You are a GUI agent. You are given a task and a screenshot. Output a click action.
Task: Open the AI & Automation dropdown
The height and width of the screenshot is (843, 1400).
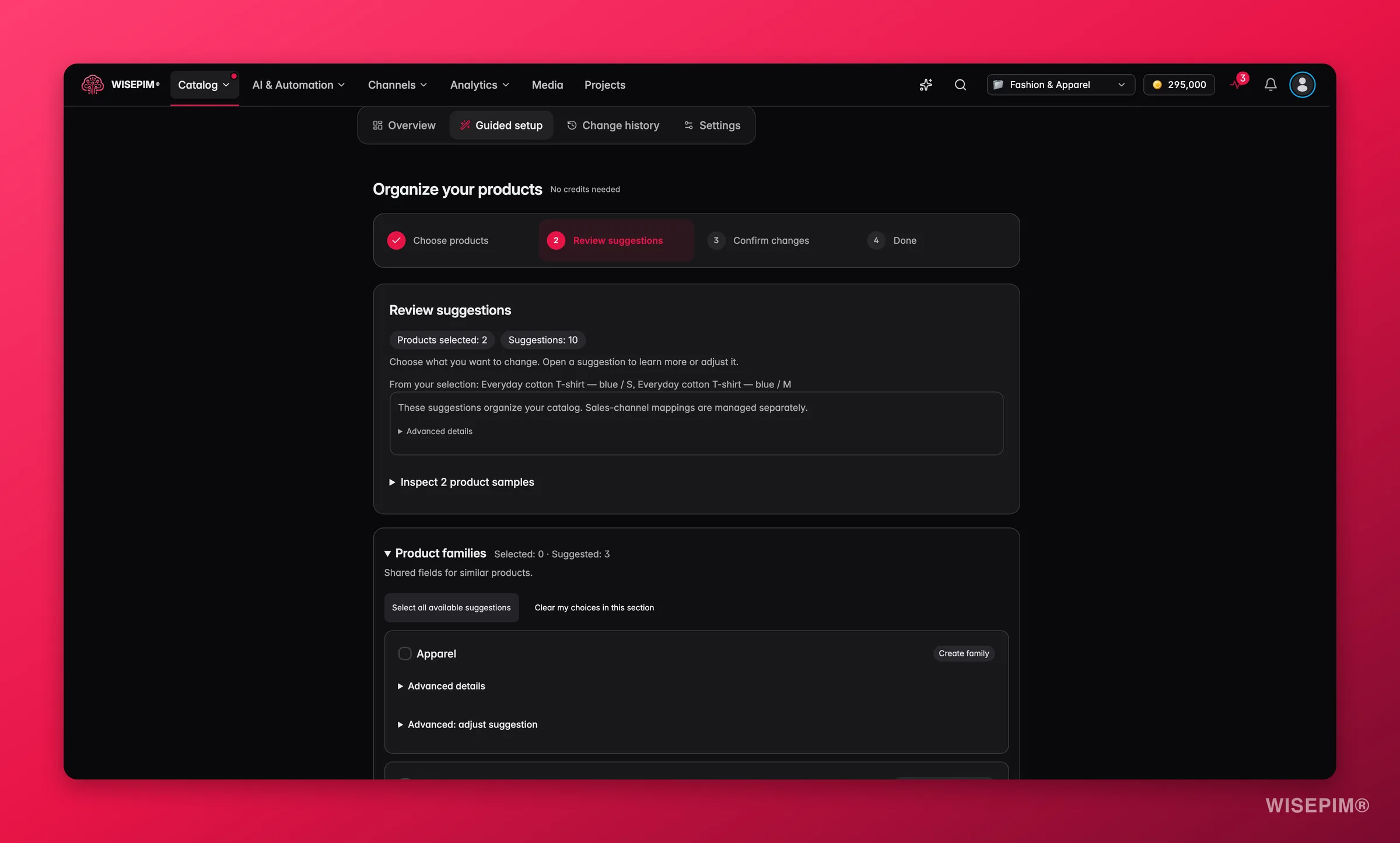click(299, 85)
